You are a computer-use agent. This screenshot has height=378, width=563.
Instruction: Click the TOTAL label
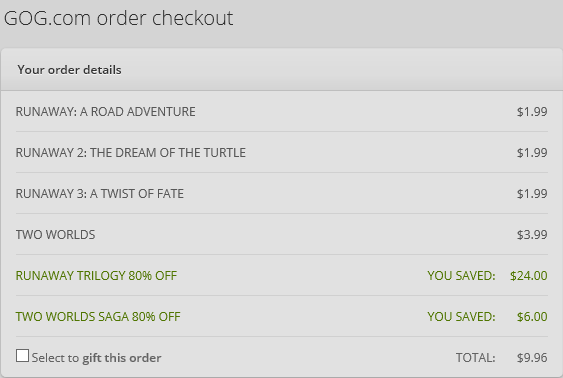pos(475,358)
